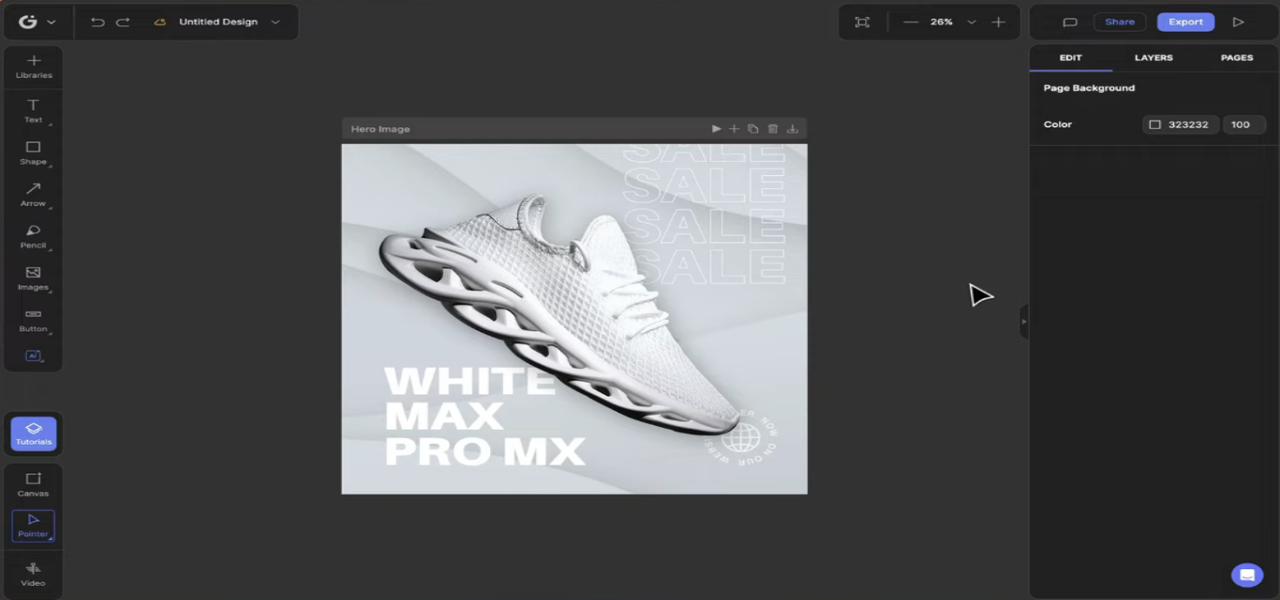Select the Text tool

pyautogui.click(x=33, y=111)
